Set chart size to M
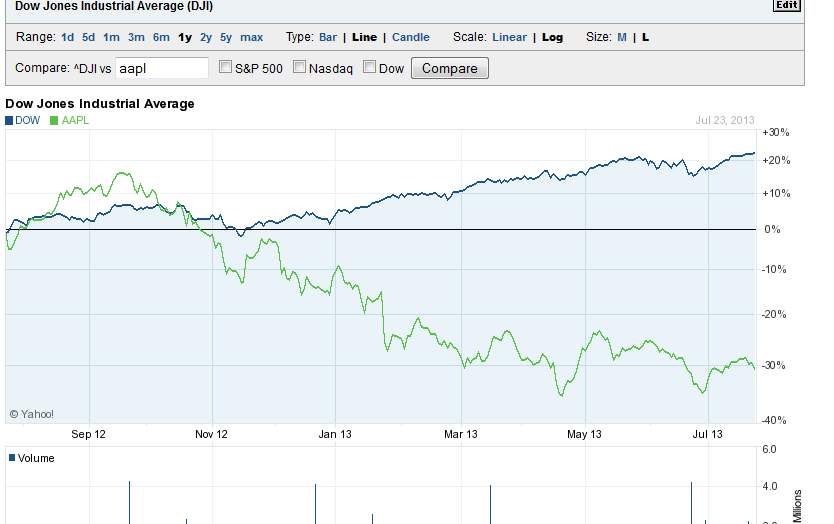The height and width of the screenshot is (524, 834). 622,37
